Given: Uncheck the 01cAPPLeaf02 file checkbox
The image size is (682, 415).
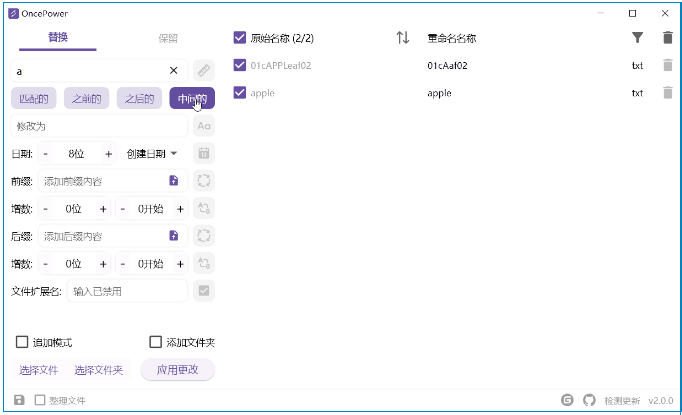Looking at the screenshot, I should pos(240,65).
